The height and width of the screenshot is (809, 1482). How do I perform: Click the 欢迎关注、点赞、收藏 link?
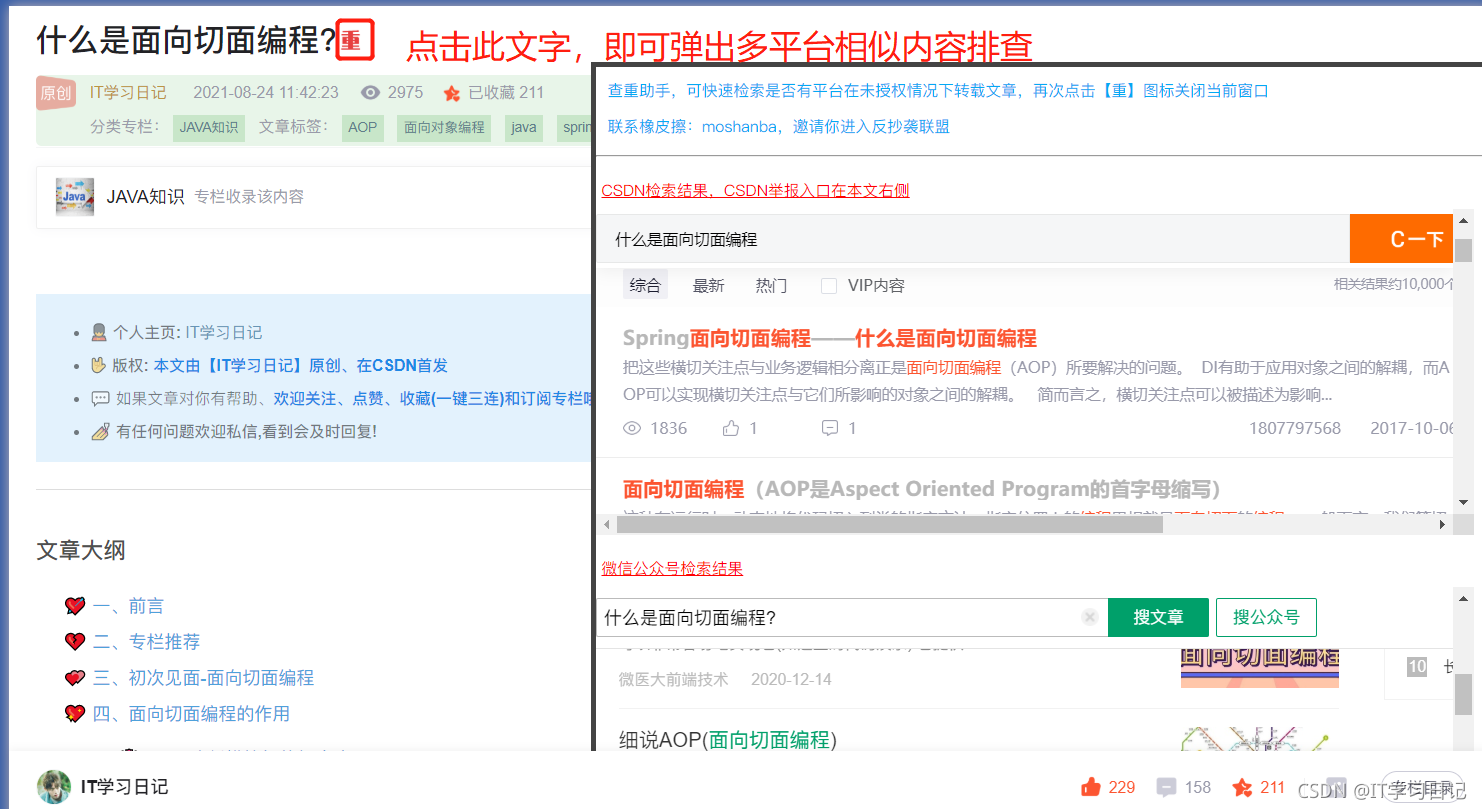point(433,398)
